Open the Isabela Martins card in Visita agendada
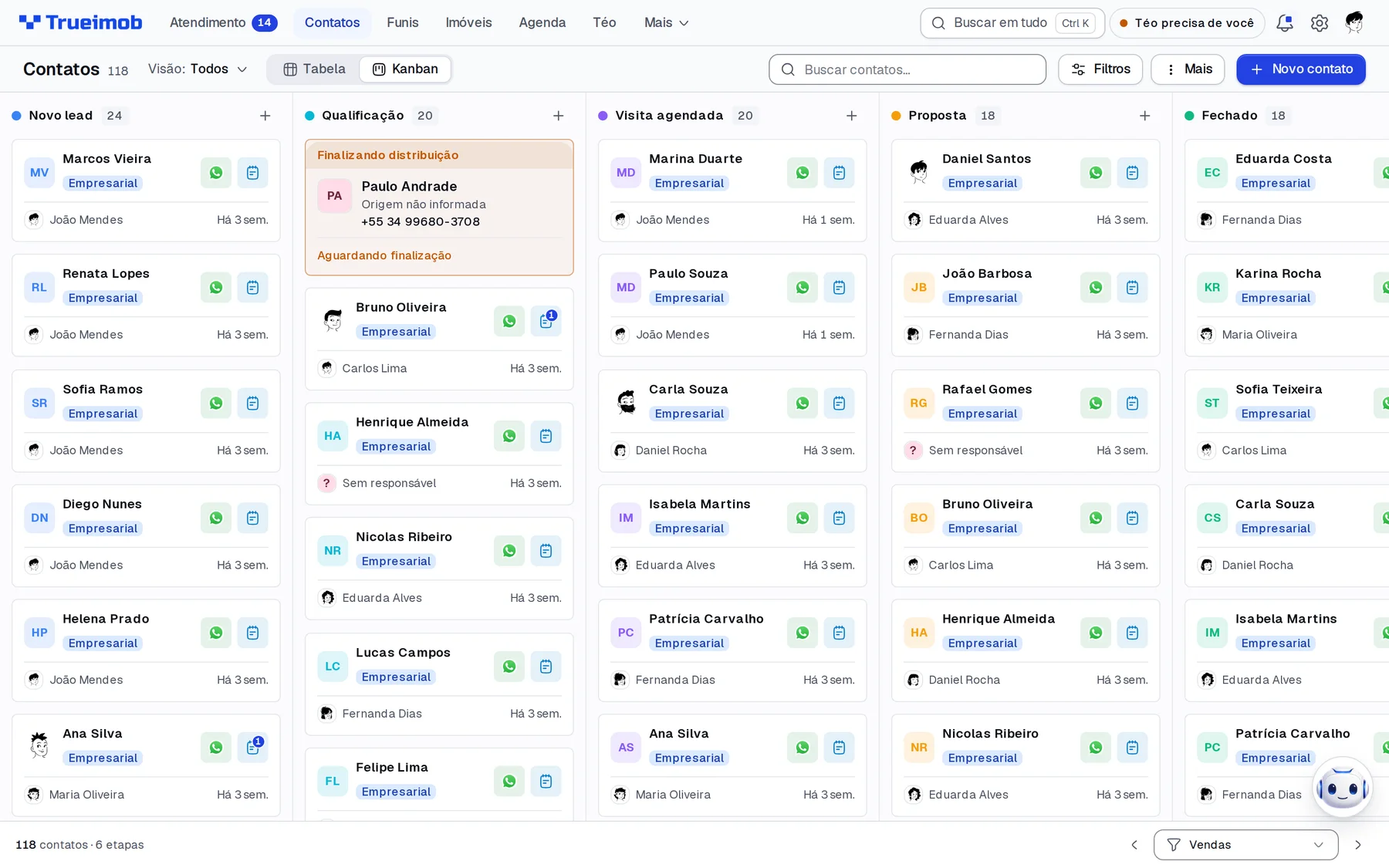1389x868 pixels. [x=732, y=535]
